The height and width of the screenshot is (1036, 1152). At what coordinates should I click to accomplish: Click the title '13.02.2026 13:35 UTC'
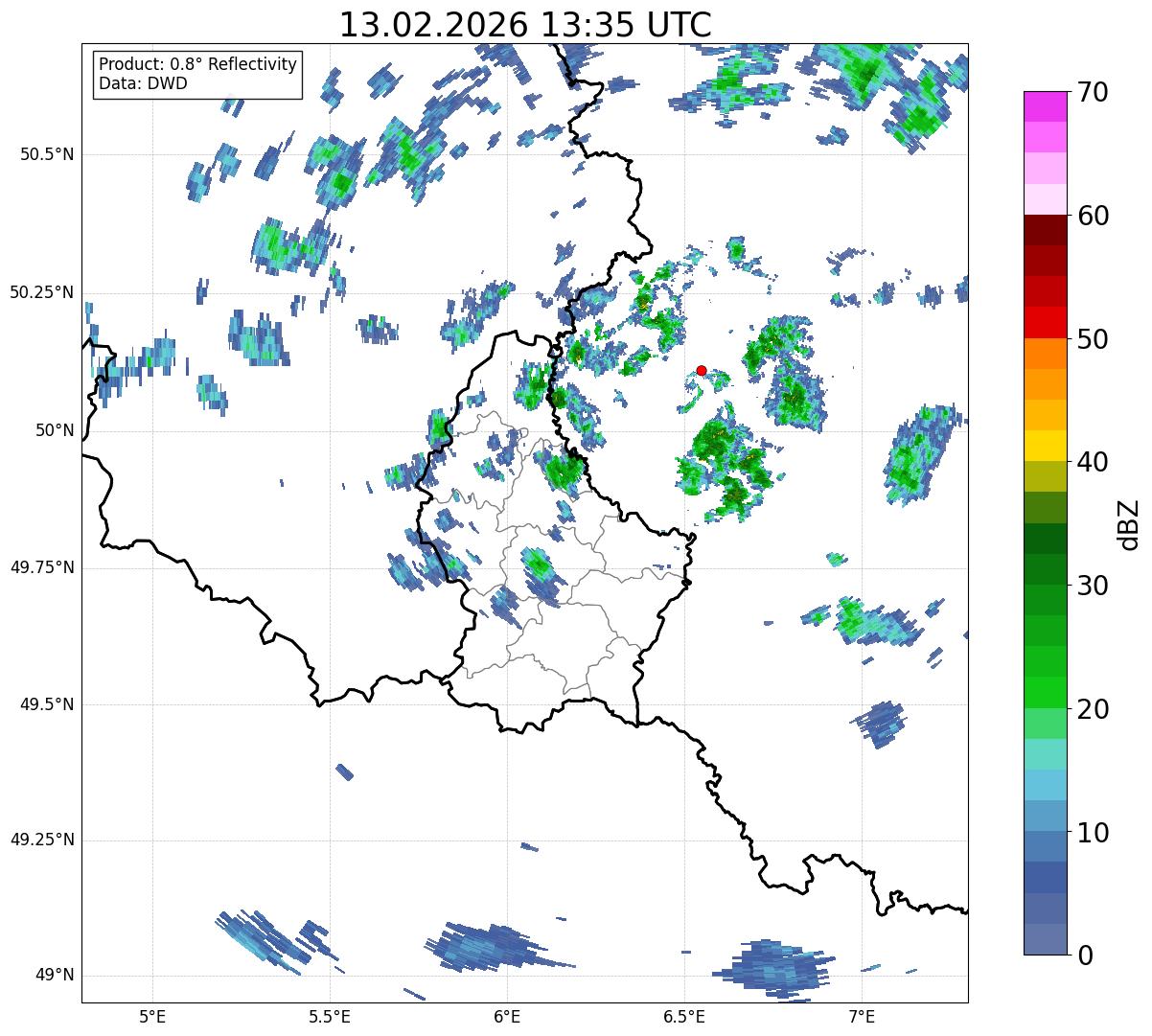525,25
